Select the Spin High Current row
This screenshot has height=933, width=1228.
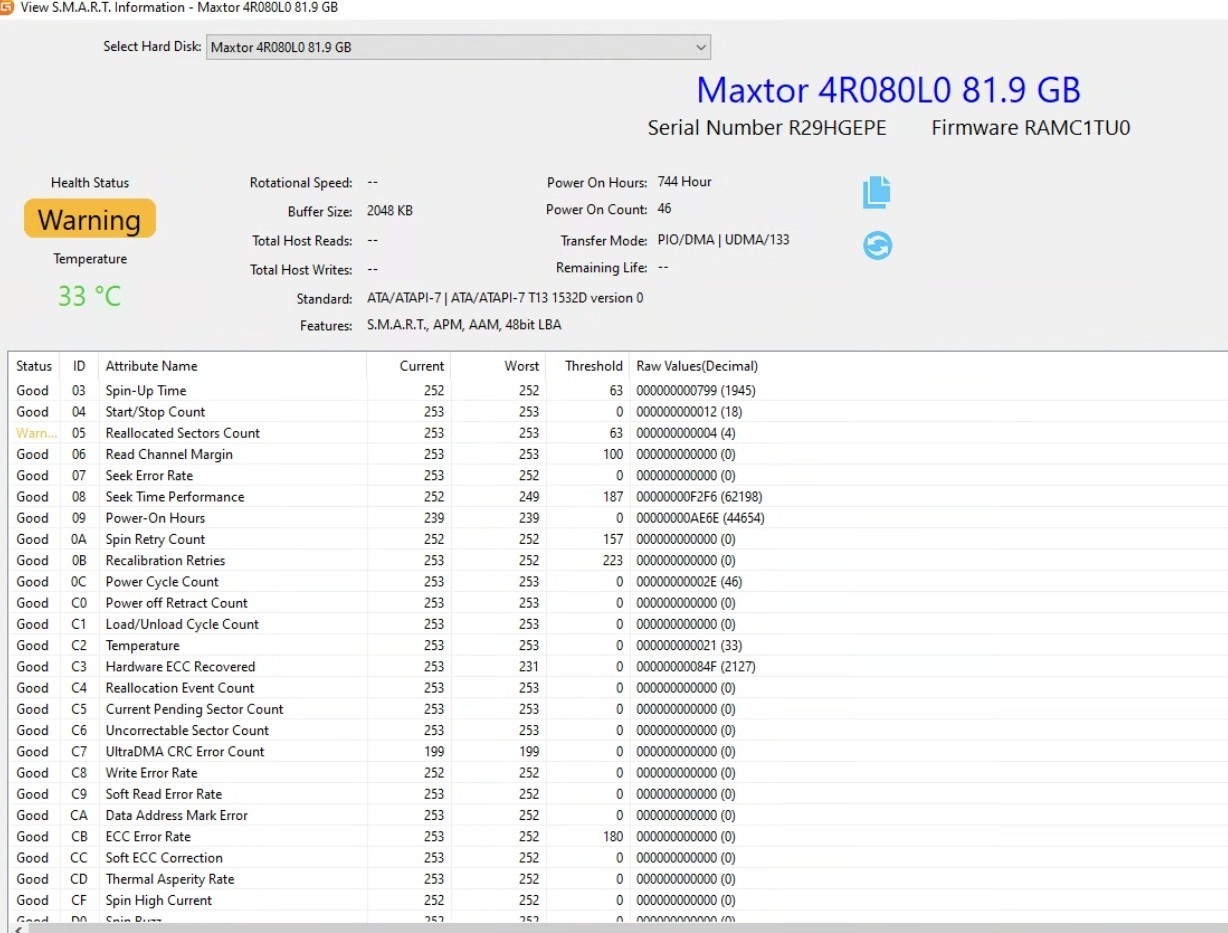pyautogui.click(x=618, y=900)
